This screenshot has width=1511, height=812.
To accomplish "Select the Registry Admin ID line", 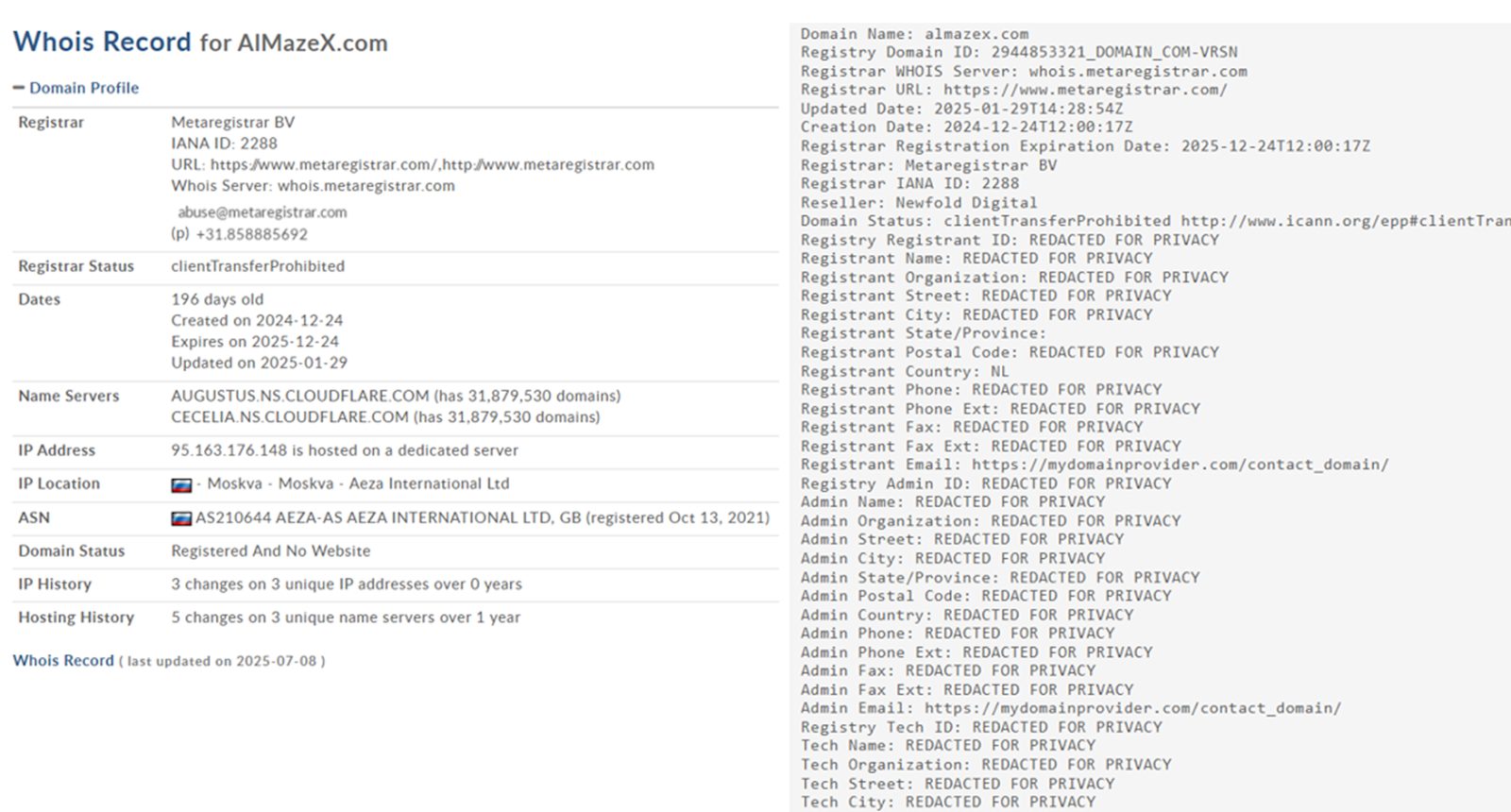I will (986, 483).
